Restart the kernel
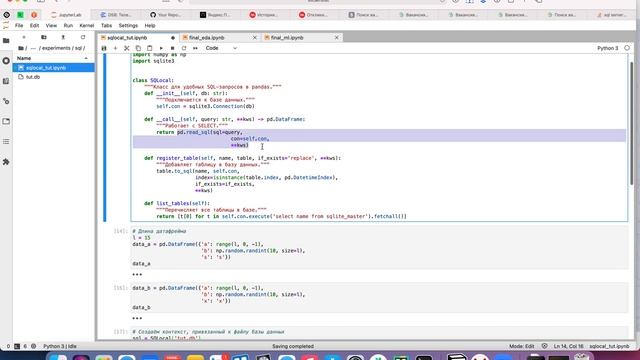Image resolution: width=640 pixels, height=360 pixels. click(x=184, y=48)
